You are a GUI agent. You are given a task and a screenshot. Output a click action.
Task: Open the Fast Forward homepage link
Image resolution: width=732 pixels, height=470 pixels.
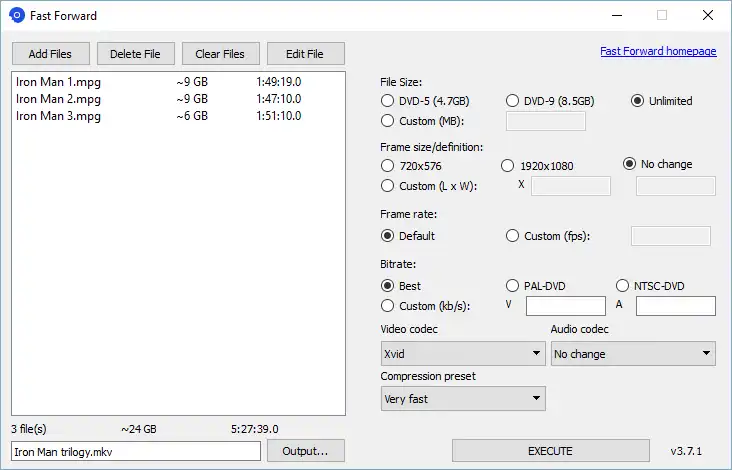coord(658,51)
